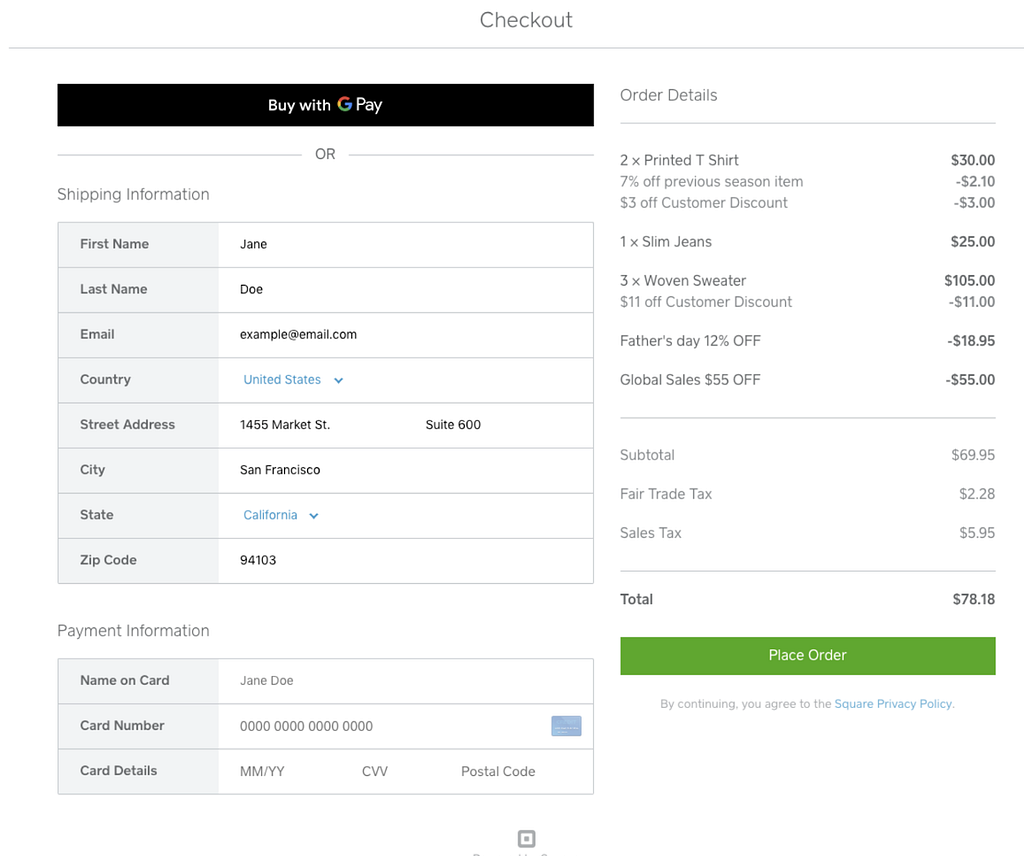Click the Zip Code field showing 94103
Image resolution: width=1024 pixels, height=856 pixels.
pos(406,560)
